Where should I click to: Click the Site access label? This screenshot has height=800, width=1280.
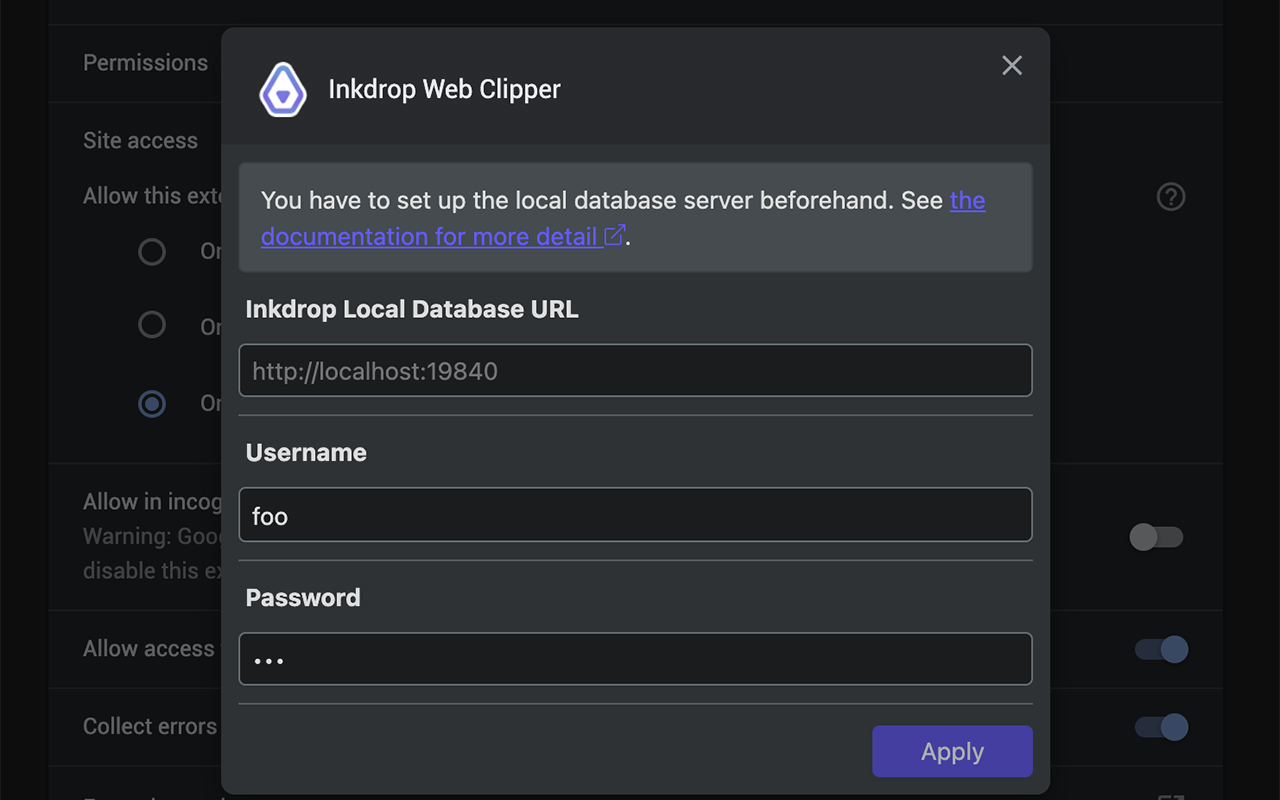(140, 141)
